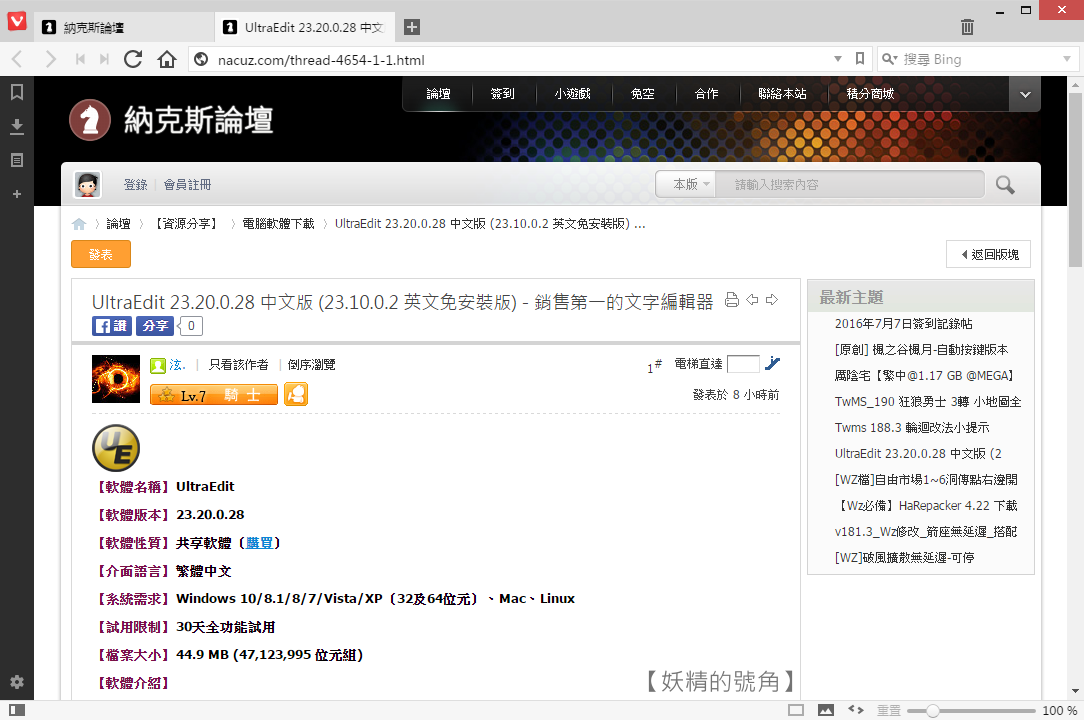Open 小遊戲 navigation menu item

click(x=572, y=93)
